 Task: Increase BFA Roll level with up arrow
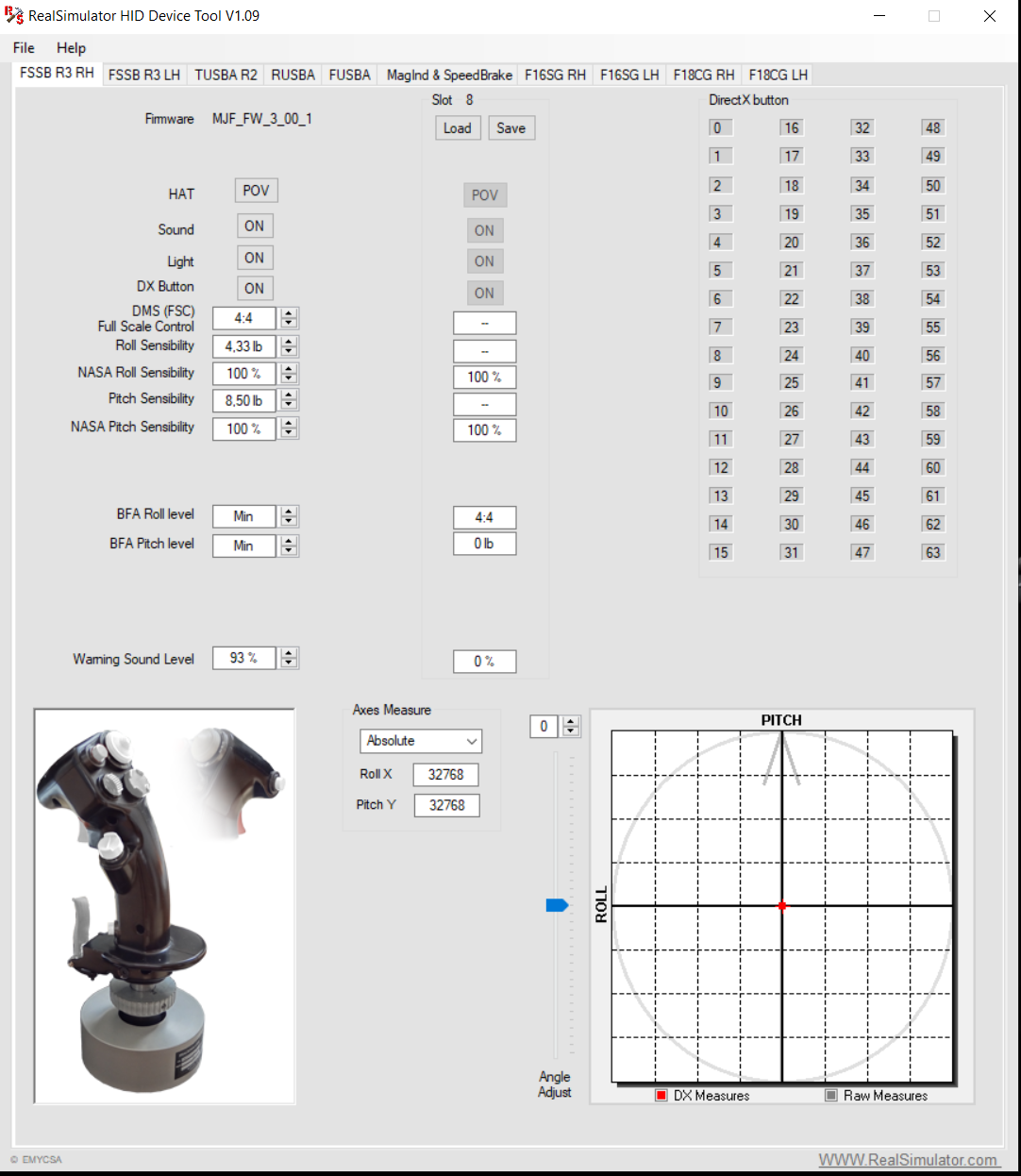(290, 512)
